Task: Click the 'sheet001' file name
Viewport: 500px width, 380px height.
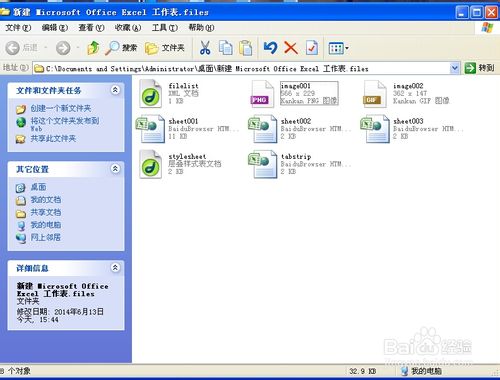Action: click(x=183, y=121)
